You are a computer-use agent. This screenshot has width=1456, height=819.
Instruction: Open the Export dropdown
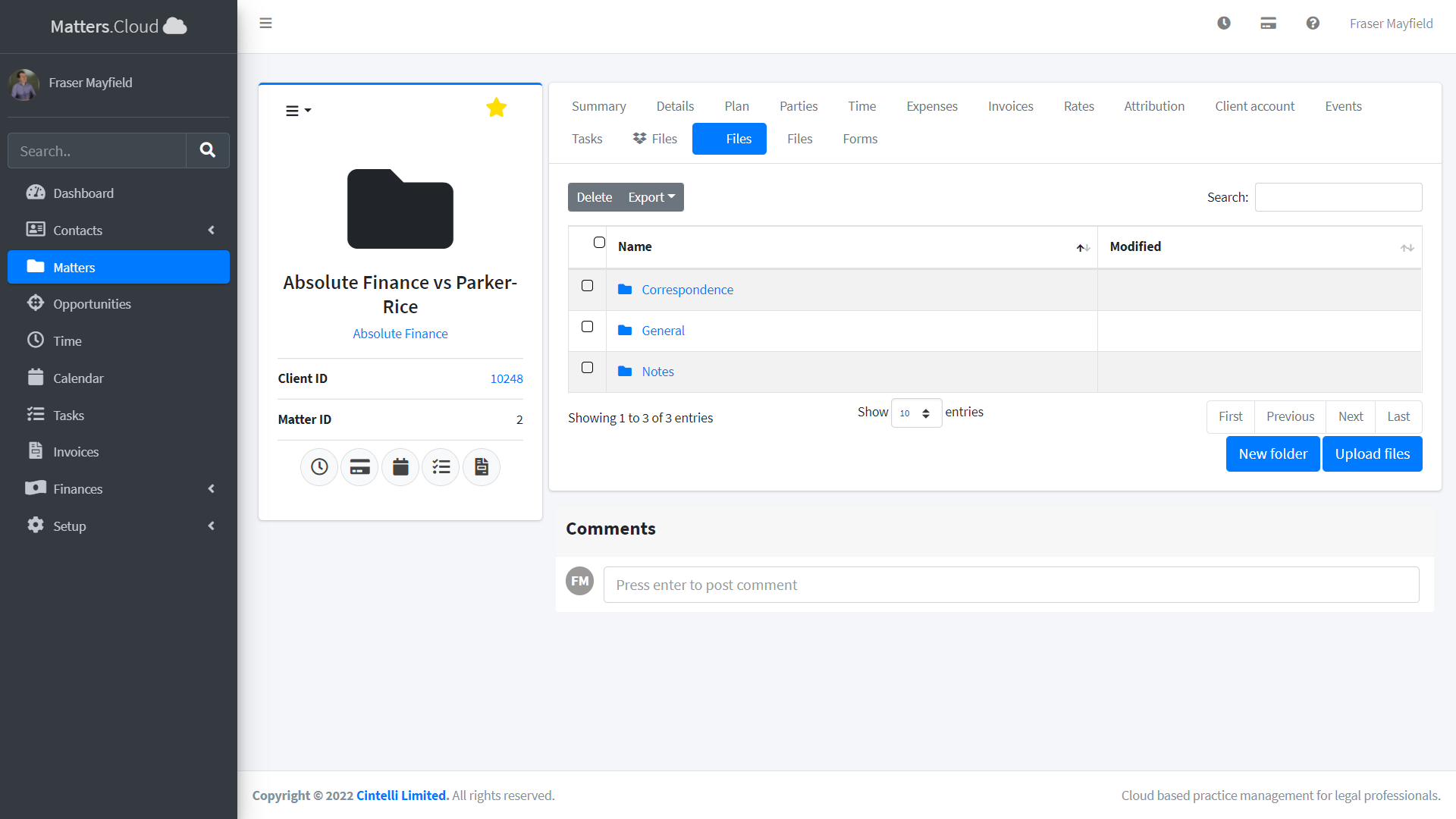pos(651,197)
